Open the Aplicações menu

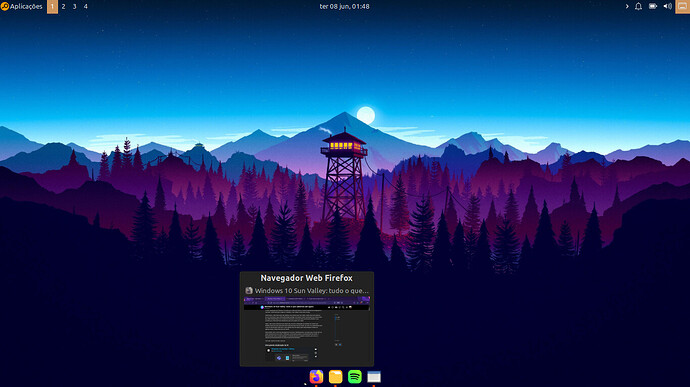(22, 7)
